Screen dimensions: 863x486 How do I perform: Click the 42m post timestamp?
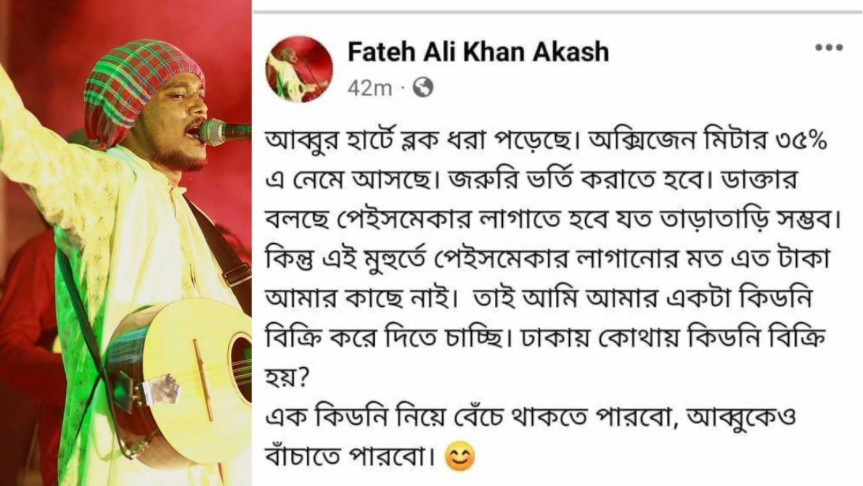click(x=369, y=88)
